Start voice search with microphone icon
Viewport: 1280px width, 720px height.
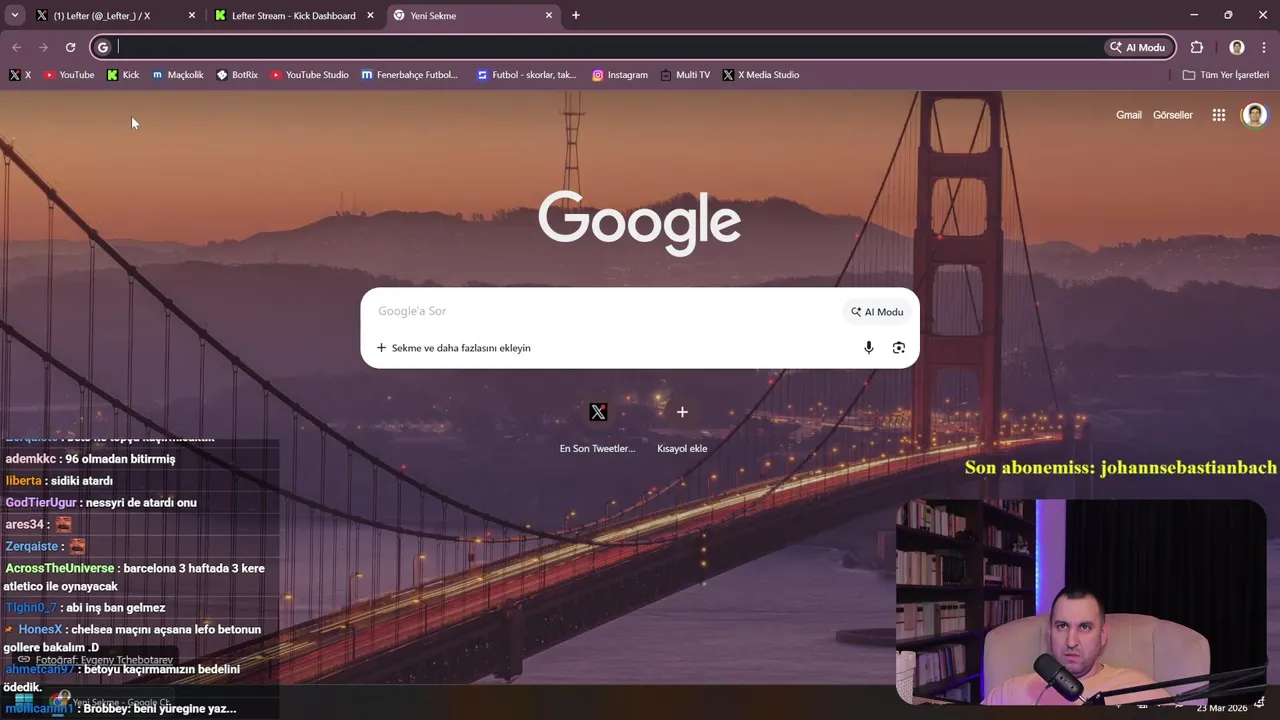tap(869, 347)
